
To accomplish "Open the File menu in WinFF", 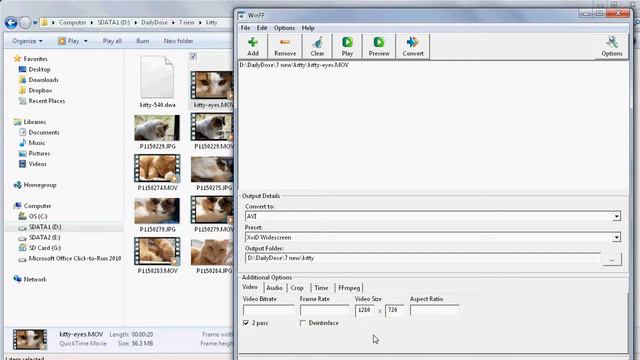I will [245, 28].
